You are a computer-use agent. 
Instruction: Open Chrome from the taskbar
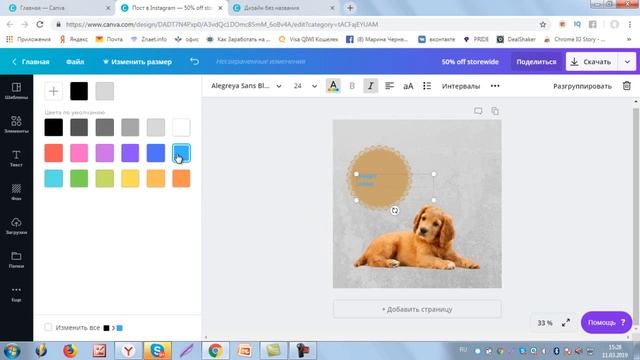pos(215,351)
